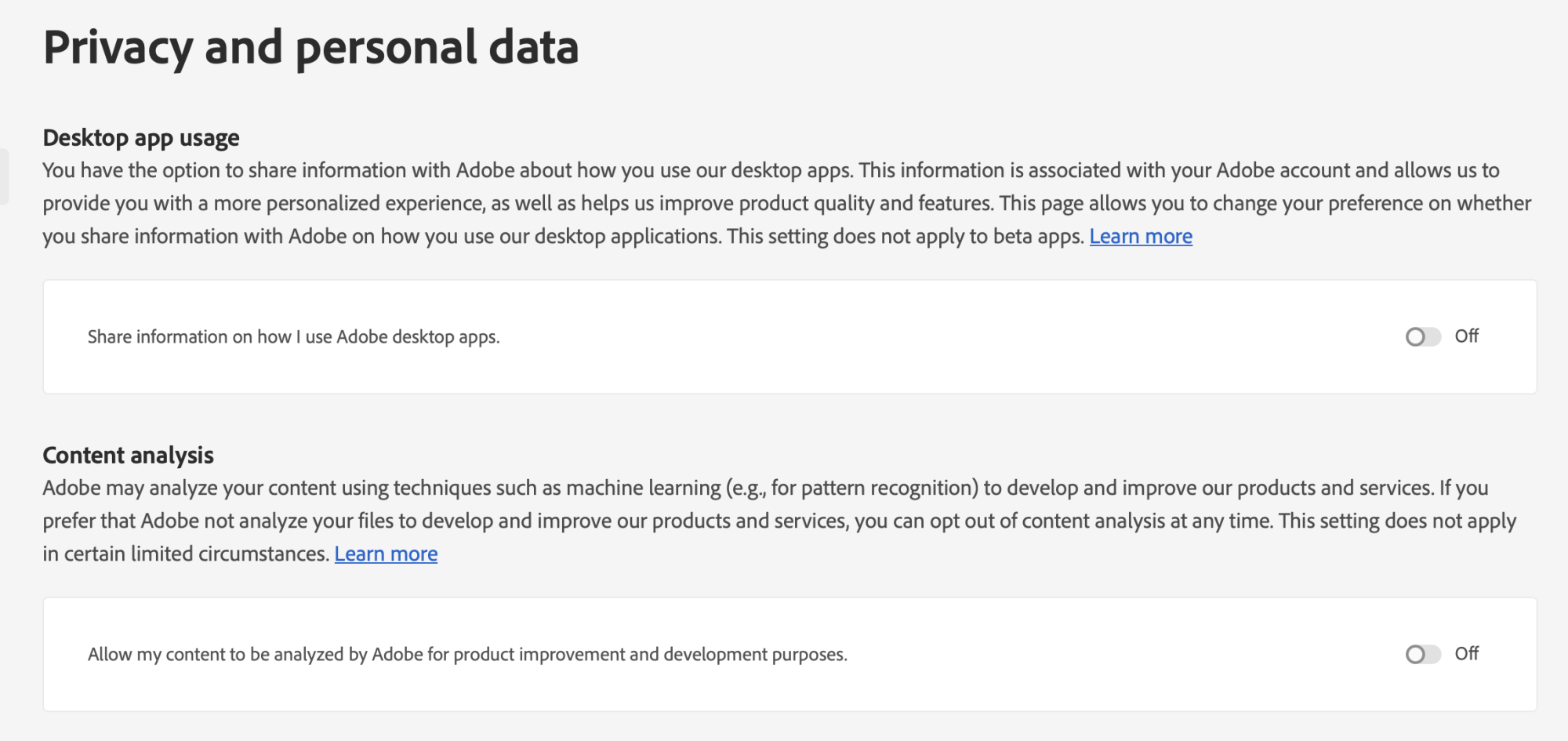
Task: Open Learn more link under Desktop app usage
Action: pyautogui.click(x=1141, y=236)
